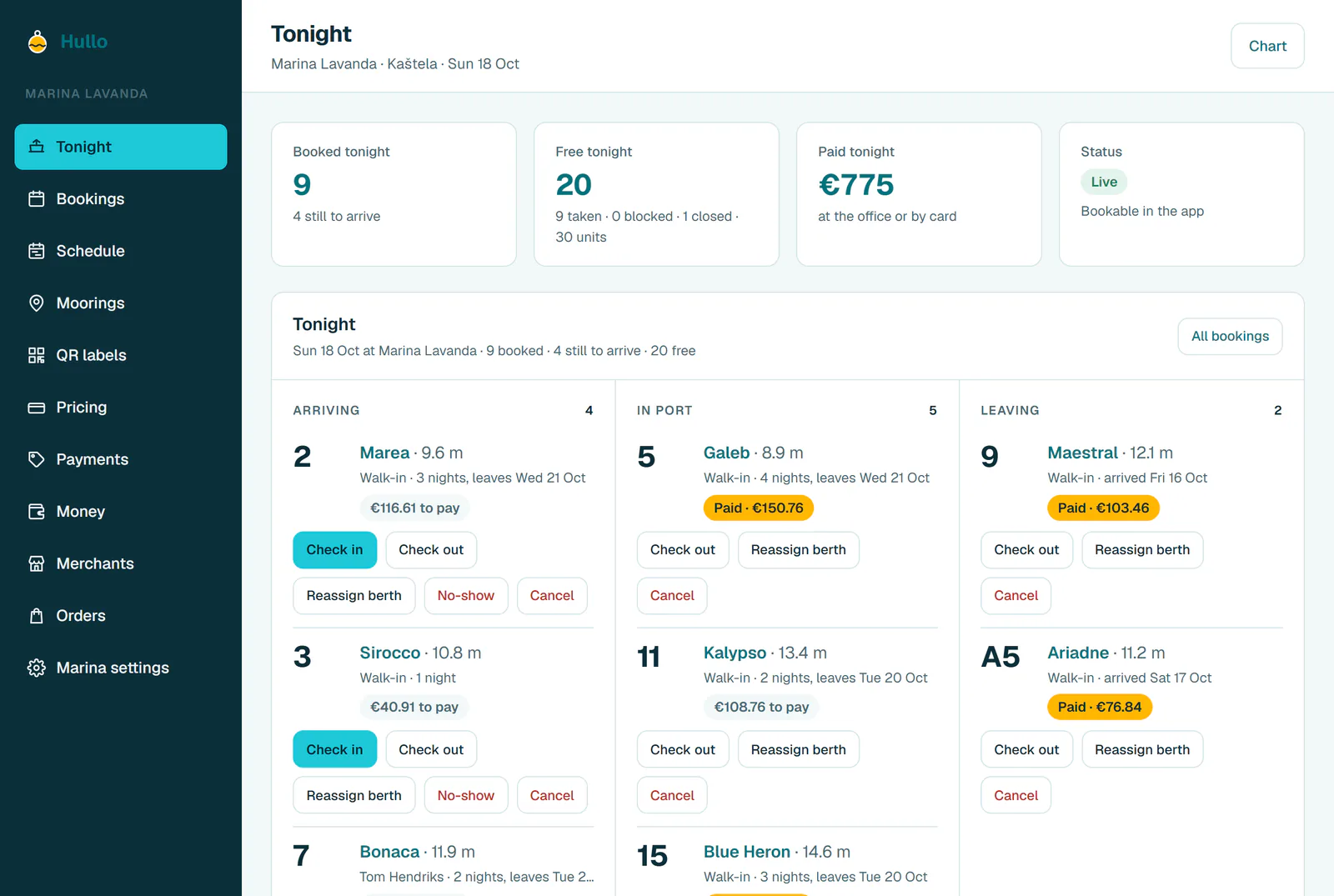Check in Marea at berth 2
Viewport: 1334px width, 896px height.
pos(334,550)
